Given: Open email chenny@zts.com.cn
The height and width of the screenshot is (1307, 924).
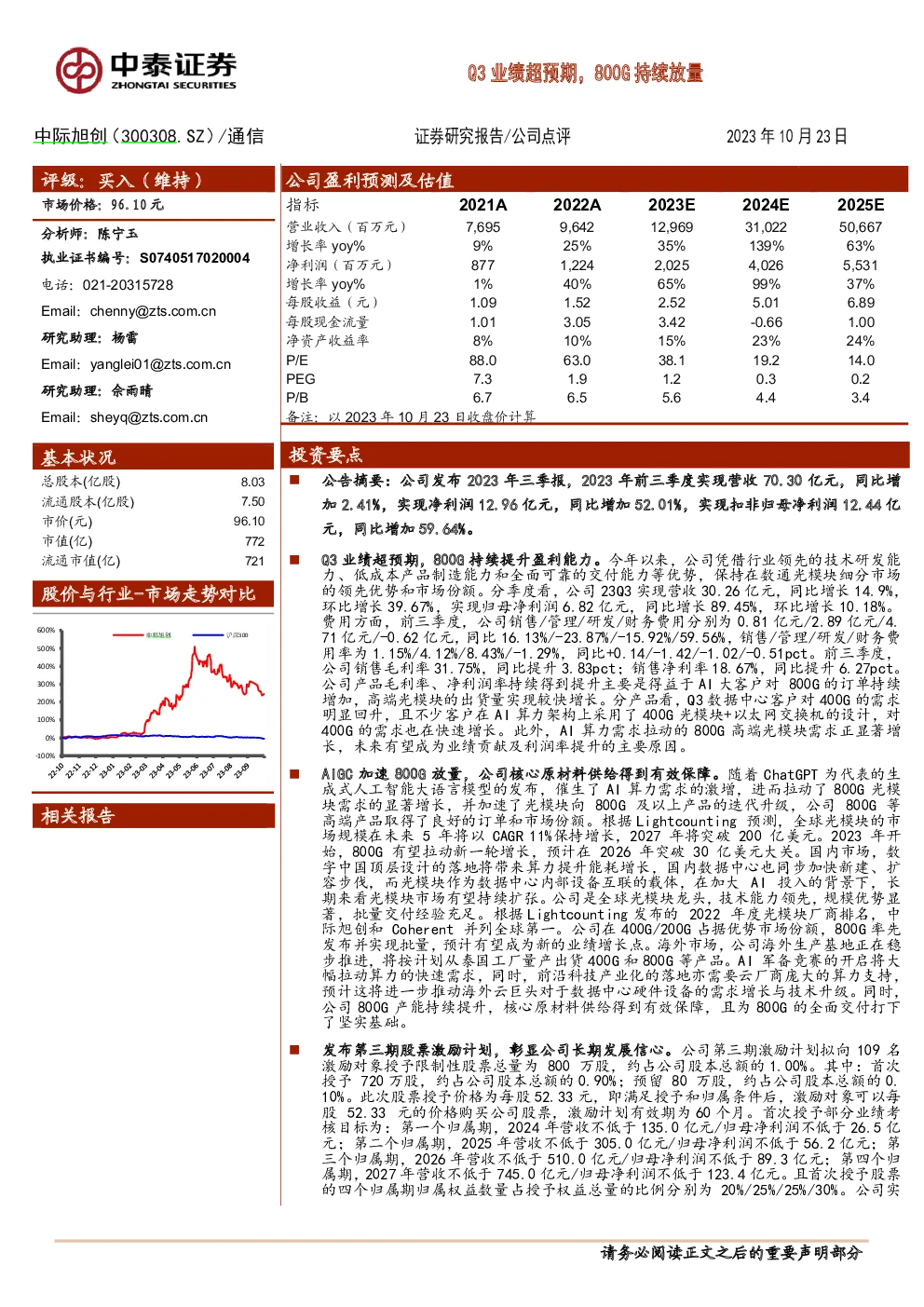Looking at the screenshot, I should pos(153,311).
